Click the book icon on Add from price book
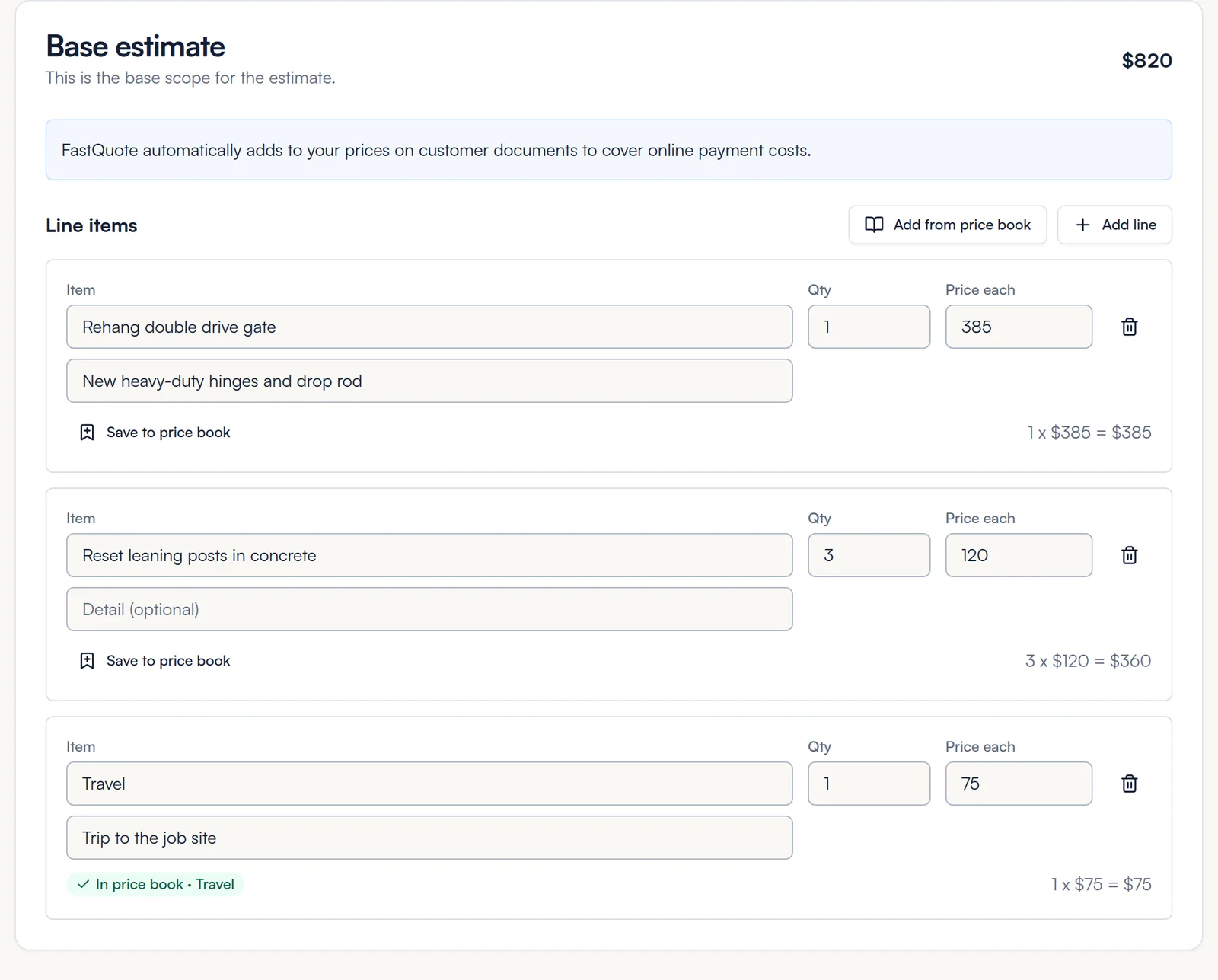 (x=874, y=225)
